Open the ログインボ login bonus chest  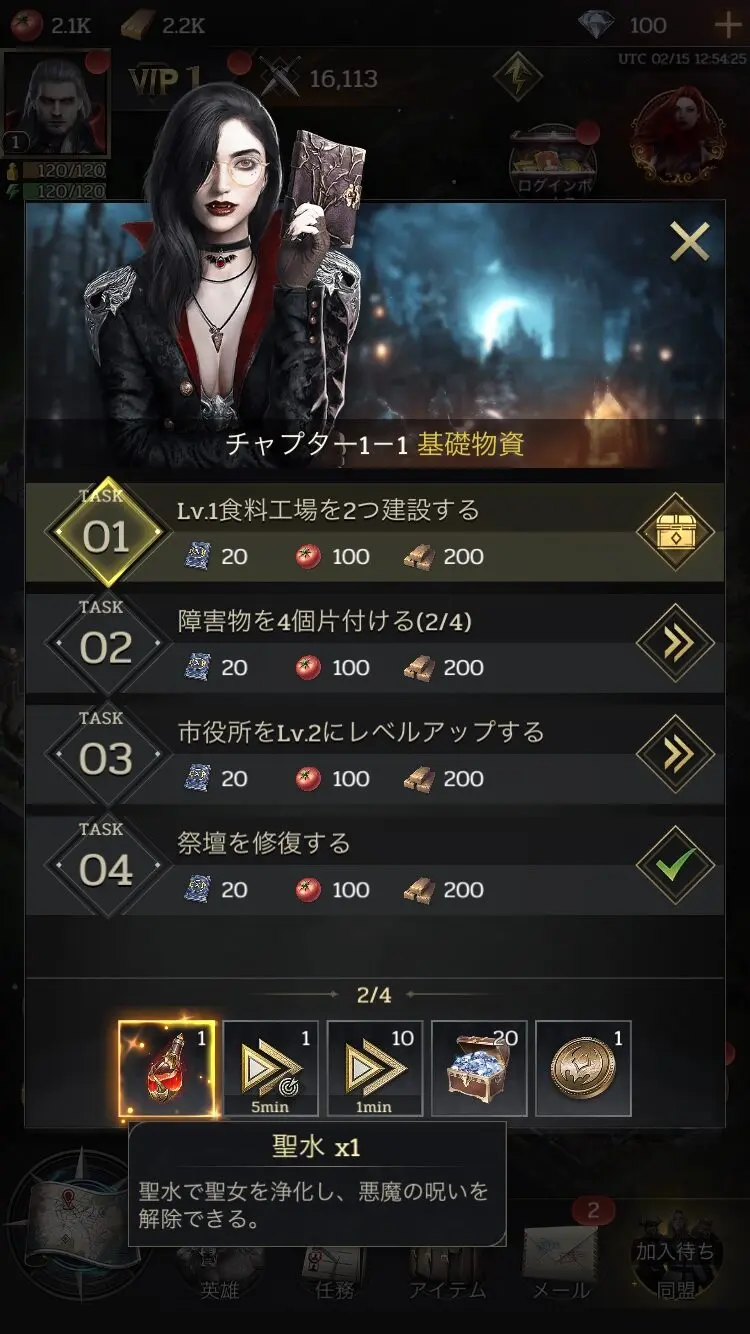click(x=552, y=160)
